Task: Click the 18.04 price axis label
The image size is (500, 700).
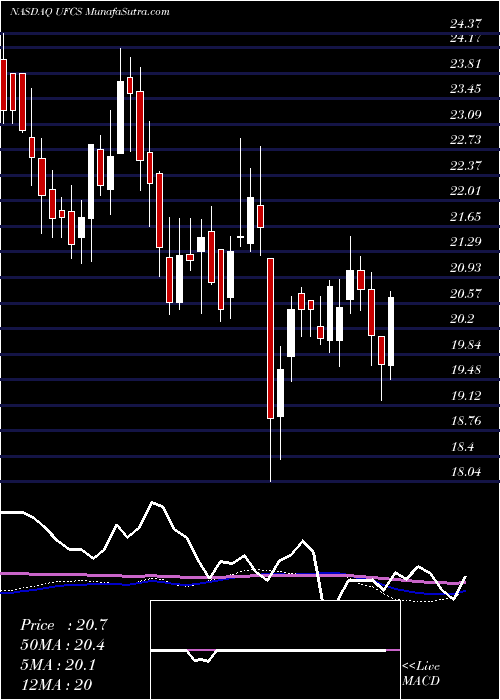Action: tap(465, 472)
